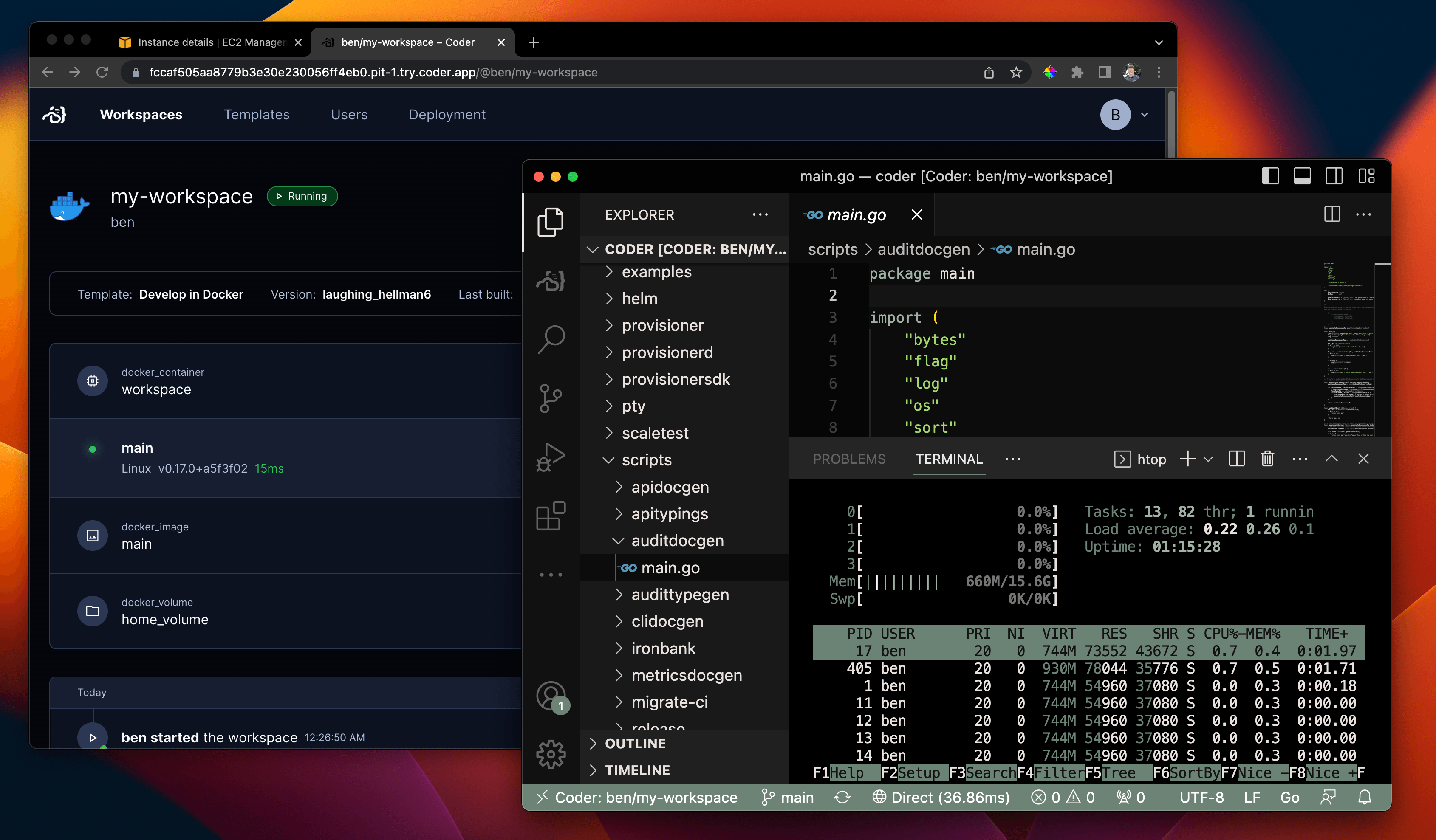The image size is (1436, 840).
Task: Click Templates in top navigation bar
Action: [x=257, y=114]
